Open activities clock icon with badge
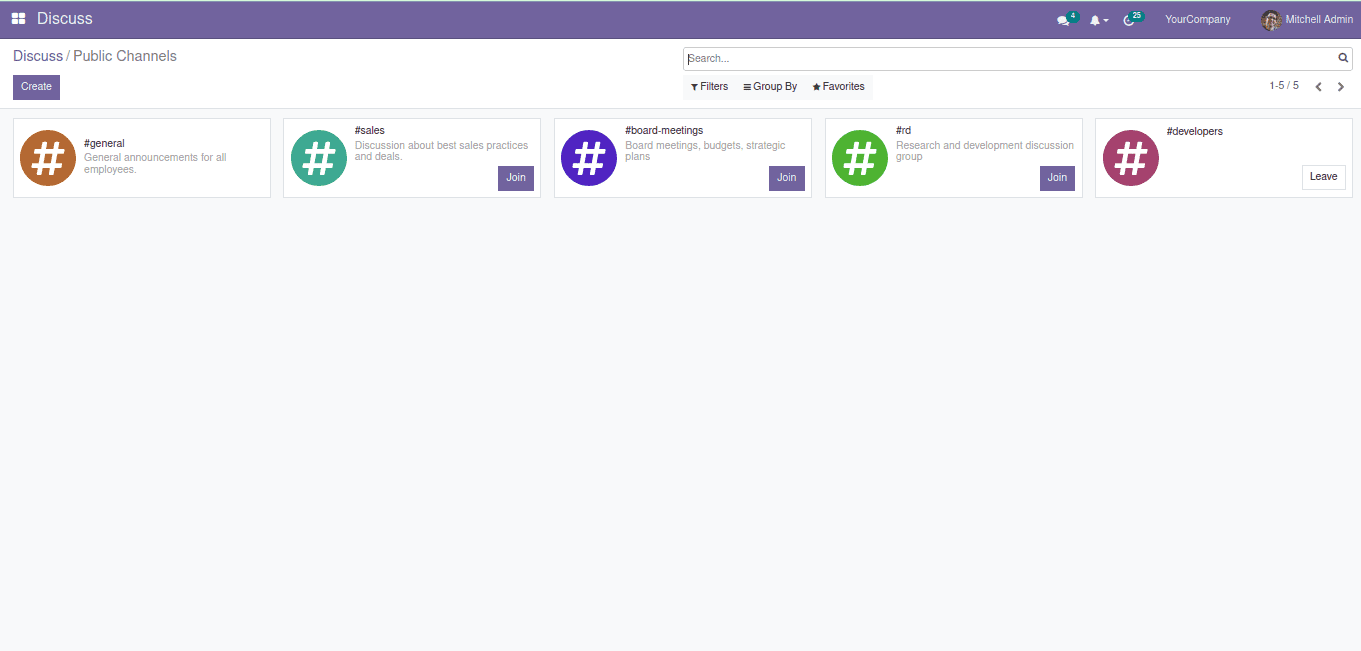 [x=1130, y=20]
